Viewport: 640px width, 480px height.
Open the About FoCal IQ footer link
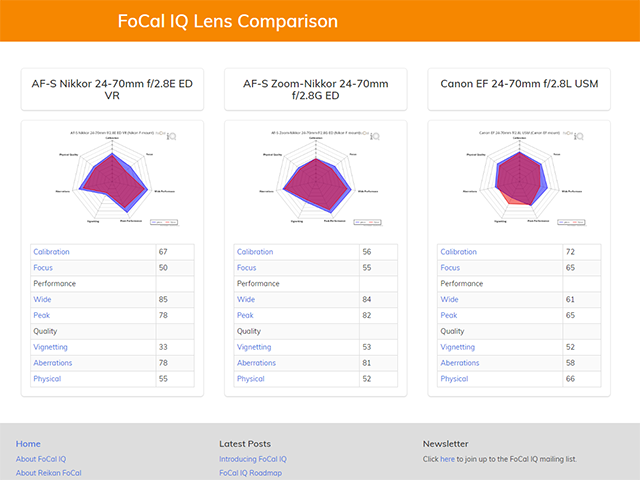pos(41,459)
